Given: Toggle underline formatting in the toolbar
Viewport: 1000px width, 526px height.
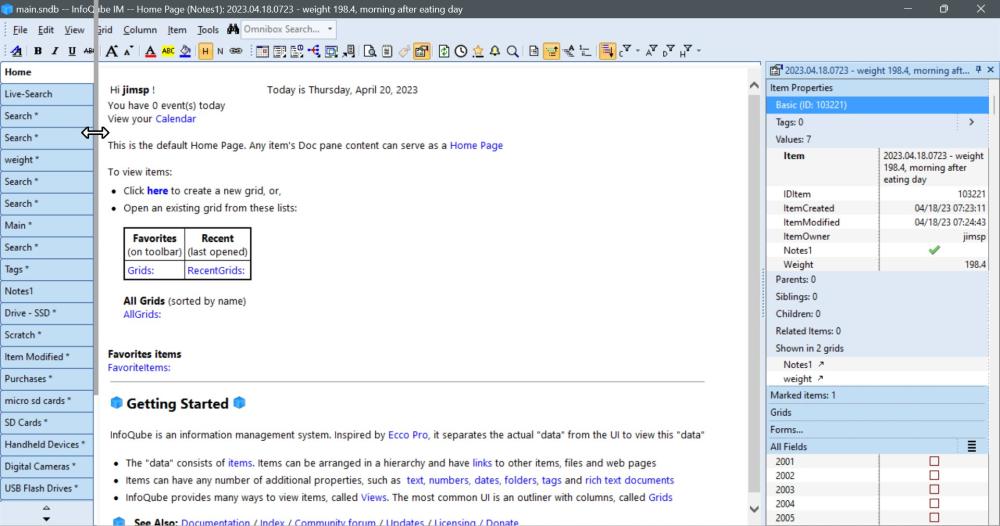Looking at the screenshot, I should 72,51.
